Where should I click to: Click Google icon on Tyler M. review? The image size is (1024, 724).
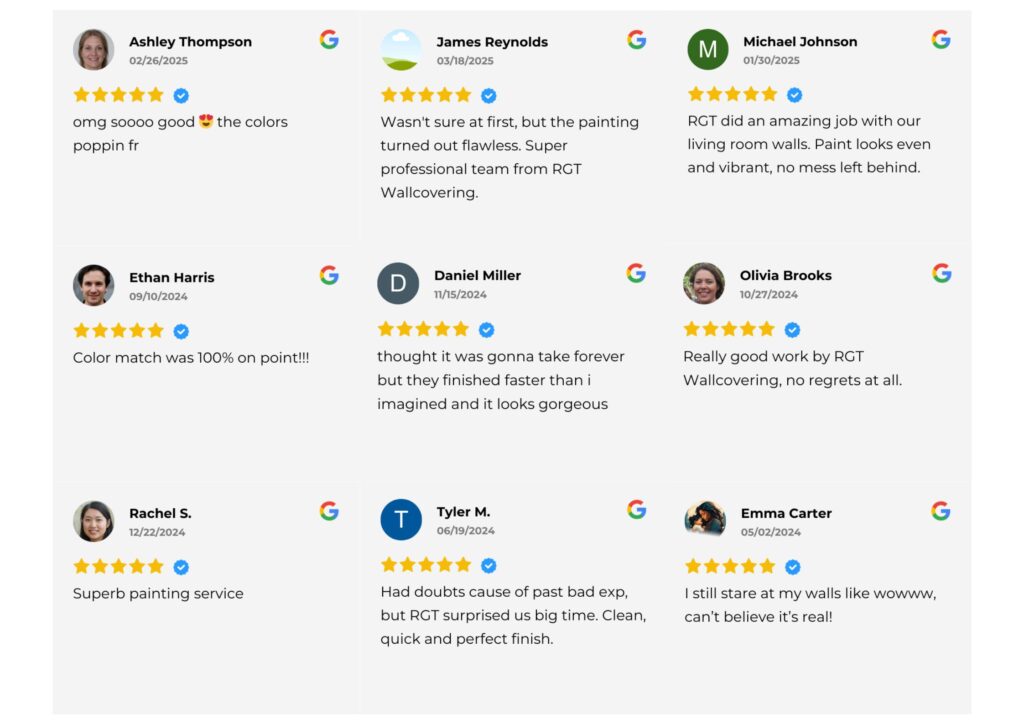(637, 509)
